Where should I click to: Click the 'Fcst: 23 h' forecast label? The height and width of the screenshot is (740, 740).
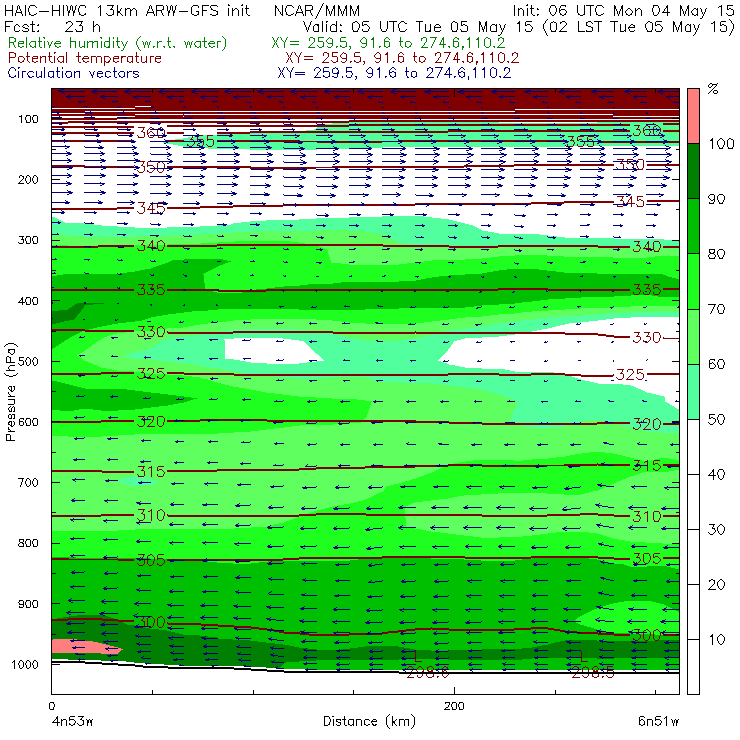pos(52,26)
